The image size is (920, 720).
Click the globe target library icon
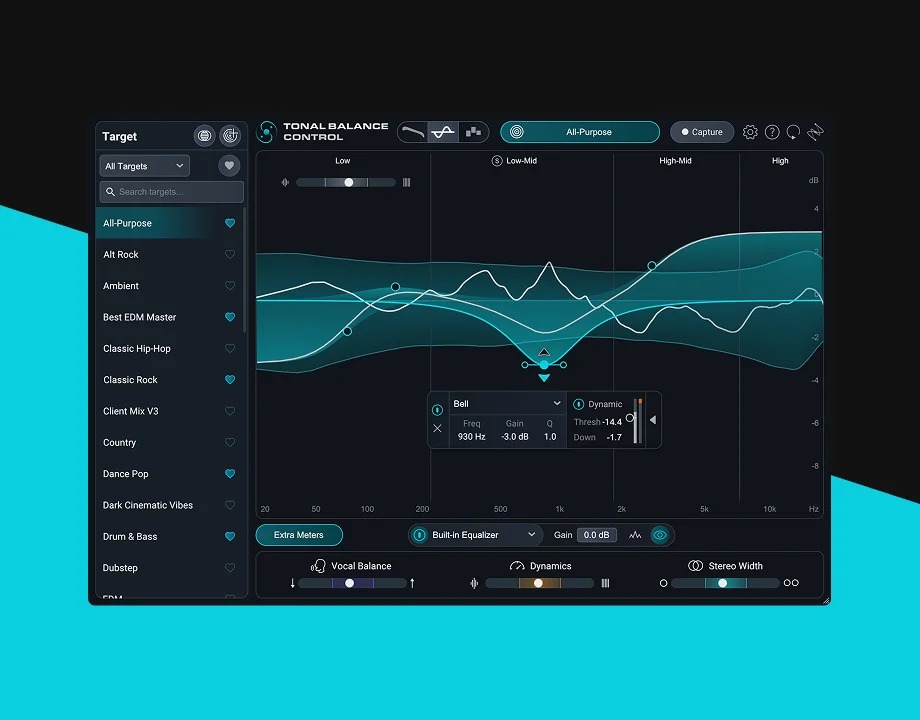(x=204, y=136)
